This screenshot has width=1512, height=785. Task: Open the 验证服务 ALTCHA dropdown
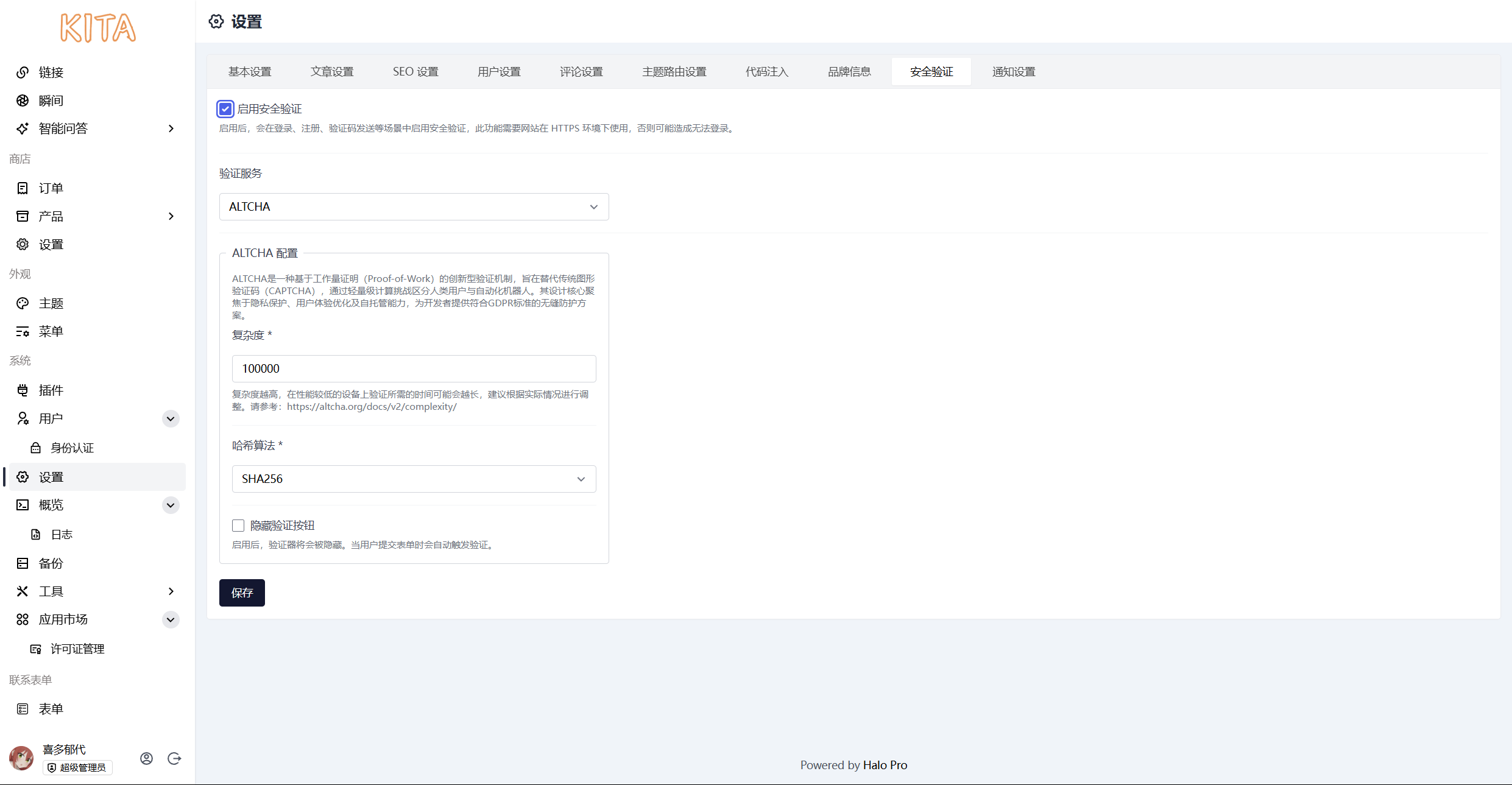[x=414, y=207]
